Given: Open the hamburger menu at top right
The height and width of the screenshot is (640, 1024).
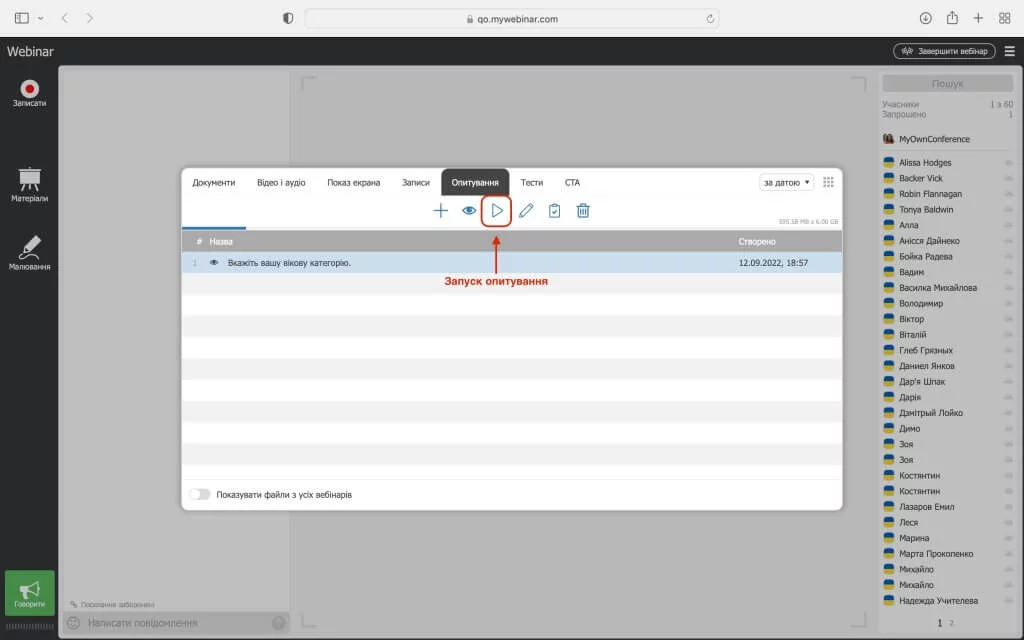Looking at the screenshot, I should (1009, 51).
